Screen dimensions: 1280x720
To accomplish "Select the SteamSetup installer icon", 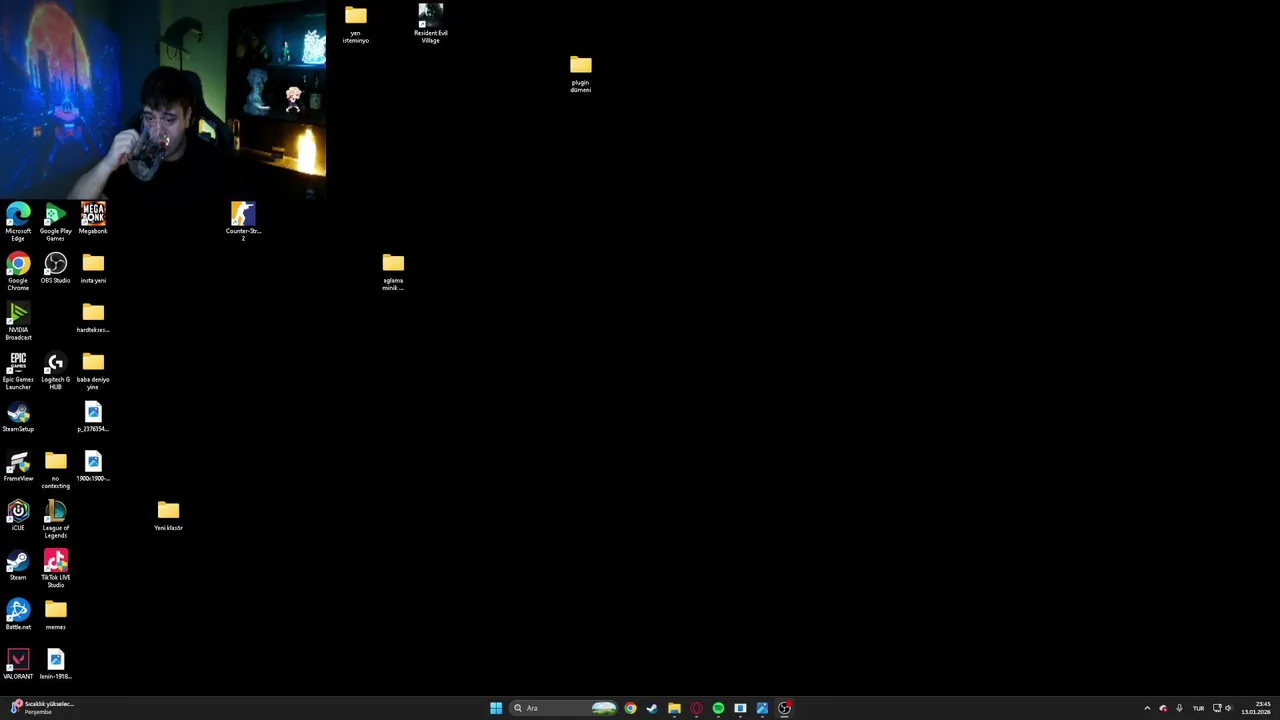I will 18,417.
